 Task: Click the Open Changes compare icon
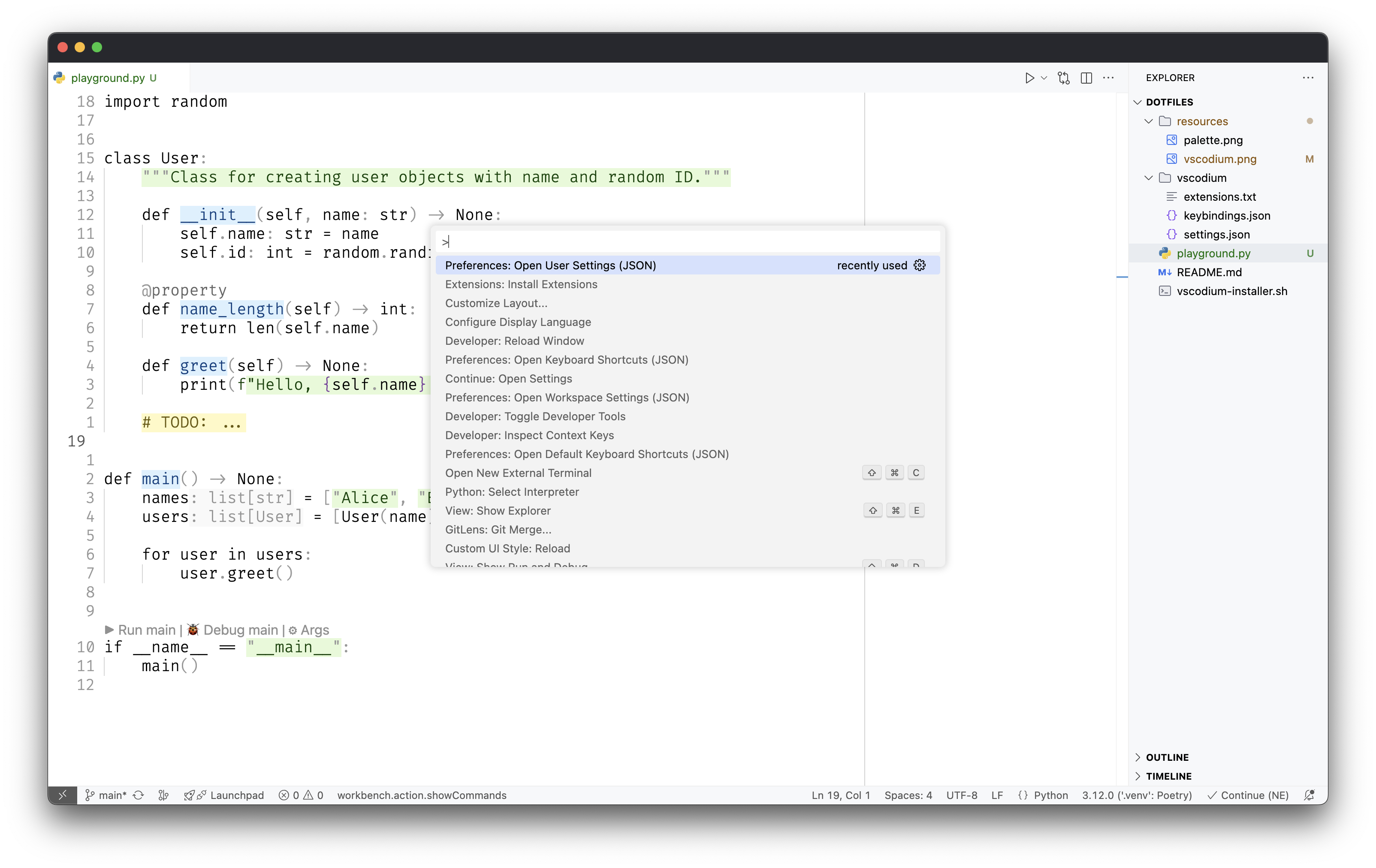1063,78
